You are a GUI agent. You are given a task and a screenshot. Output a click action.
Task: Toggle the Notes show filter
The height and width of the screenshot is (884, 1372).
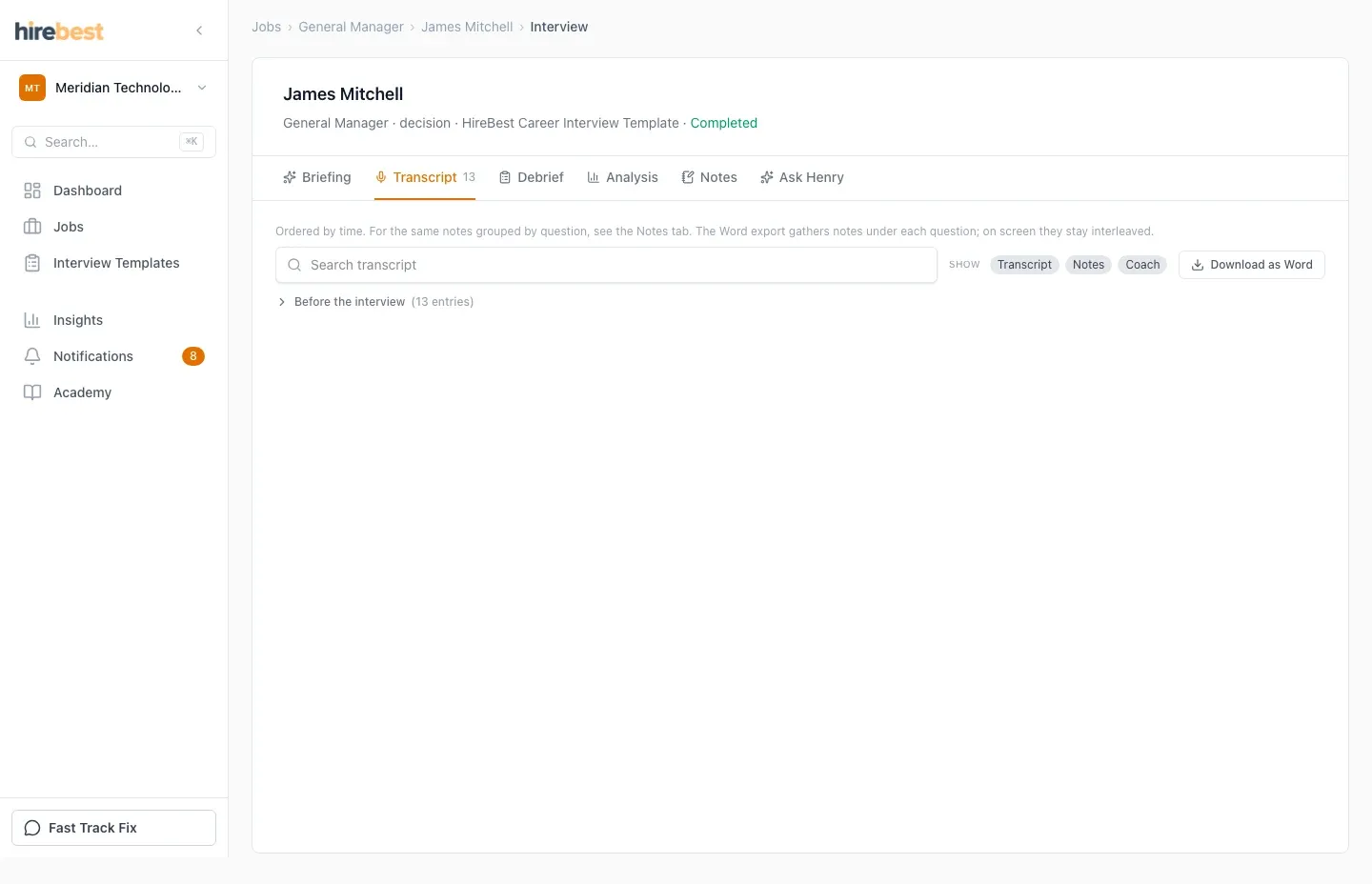click(1088, 265)
